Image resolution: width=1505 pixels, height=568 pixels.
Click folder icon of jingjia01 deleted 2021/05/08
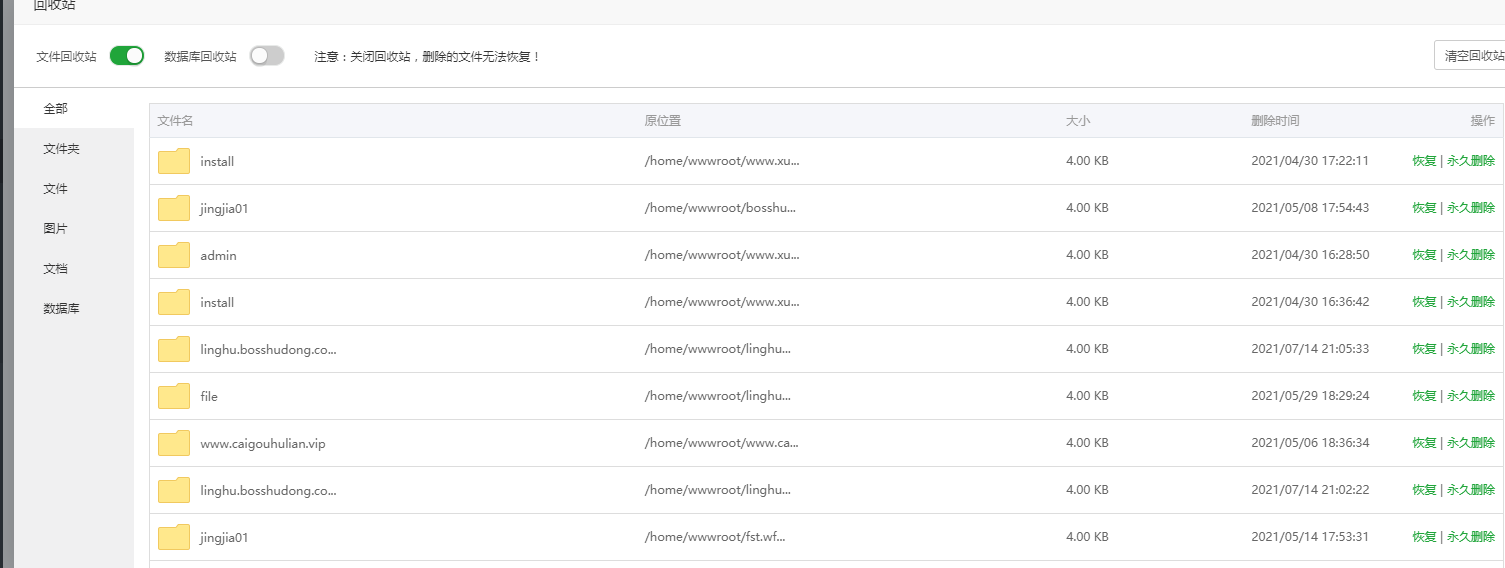tap(174, 208)
